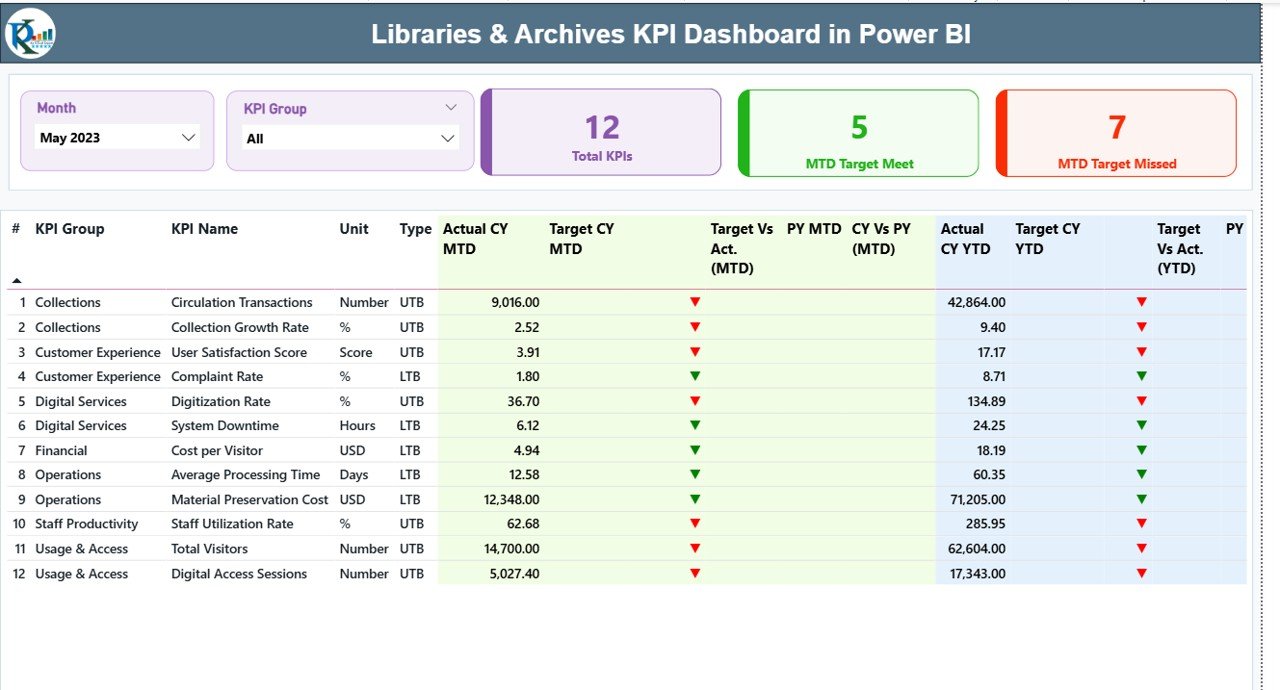Collapse the KPI Group slicer header chevron

(451, 106)
